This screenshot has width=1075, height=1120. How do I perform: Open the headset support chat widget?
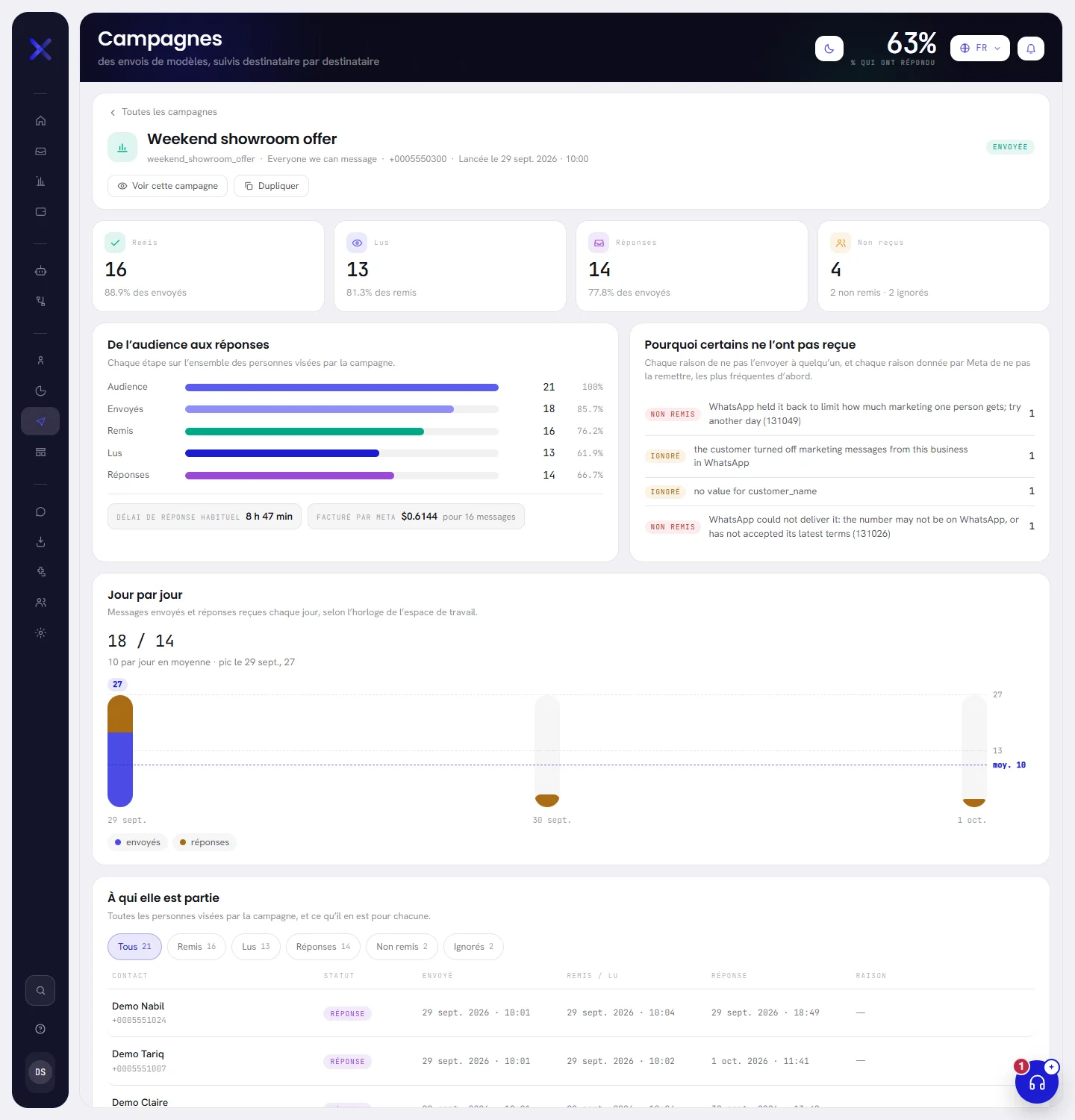tap(1037, 1082)
